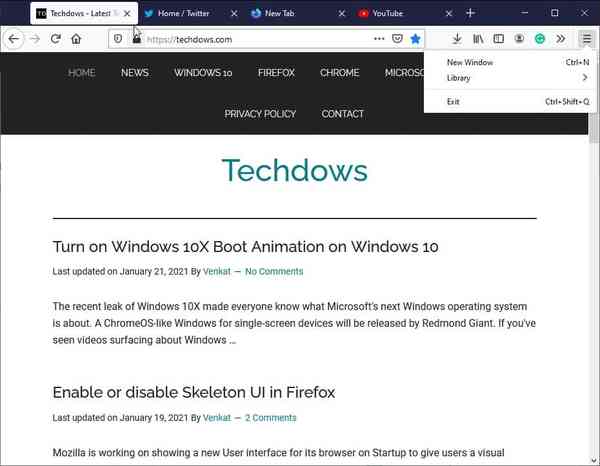Open the Firefox account icon
The image size is (600, 466).
[519, 39]
